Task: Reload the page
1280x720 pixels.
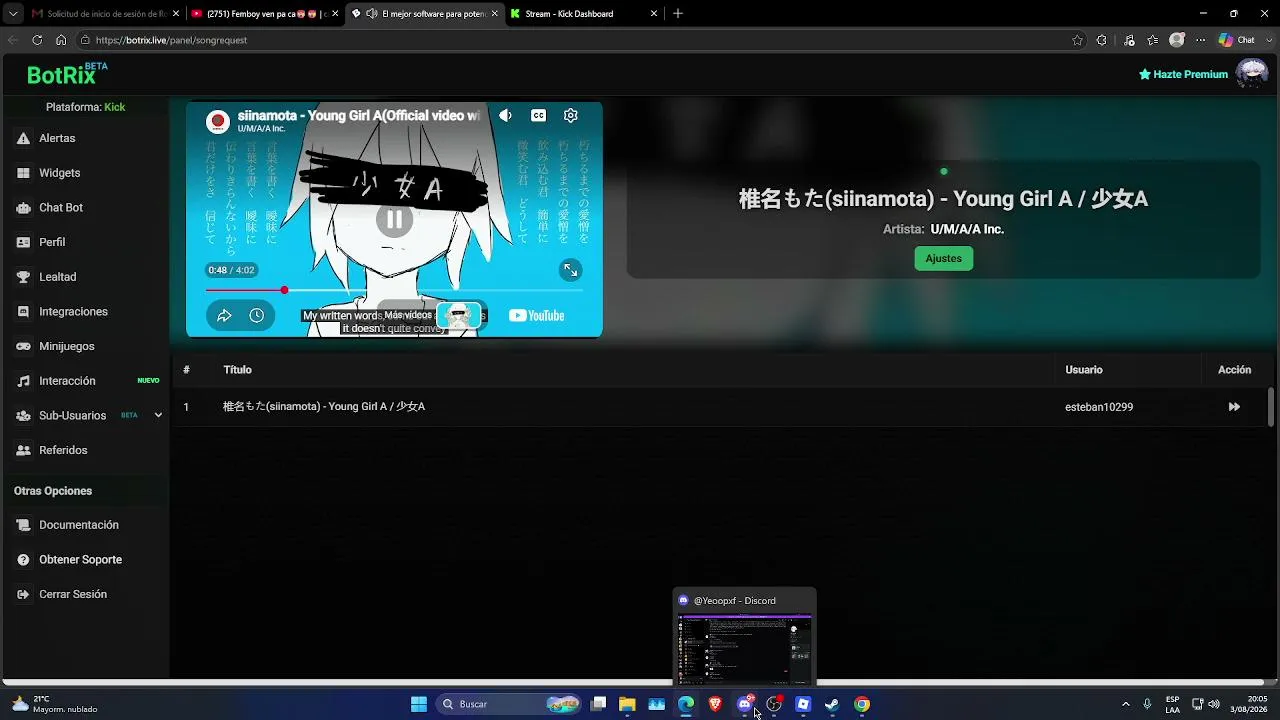Action: (x=37, y=40)
